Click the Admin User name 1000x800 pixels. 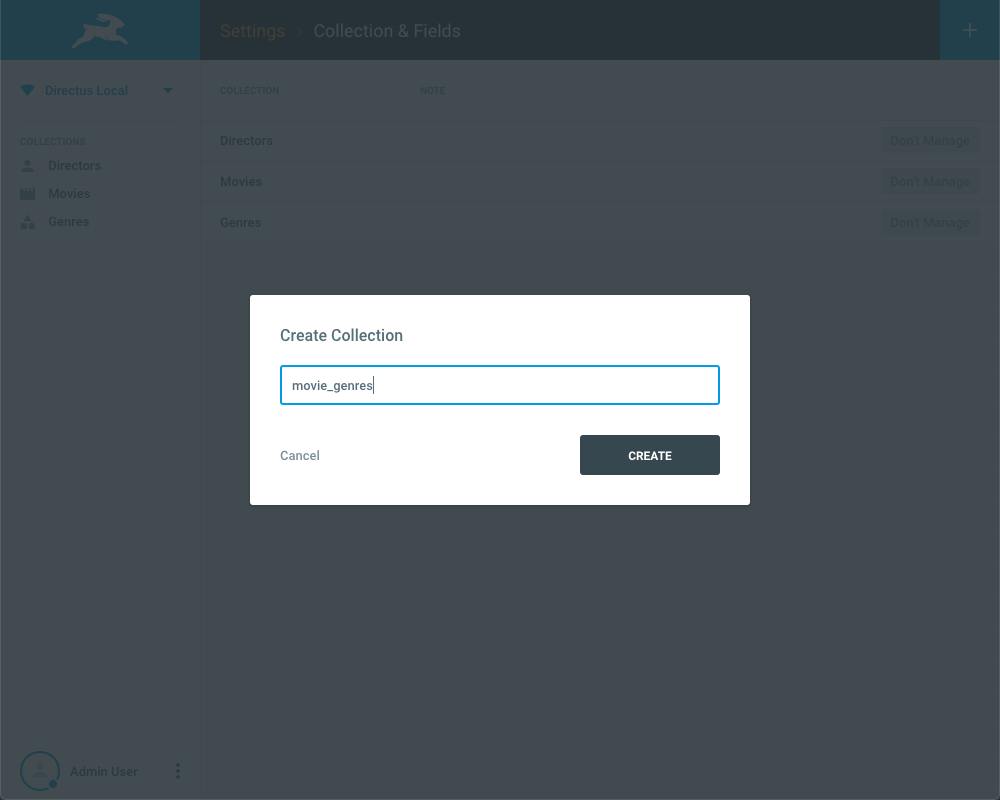click(x=104, y=771)
